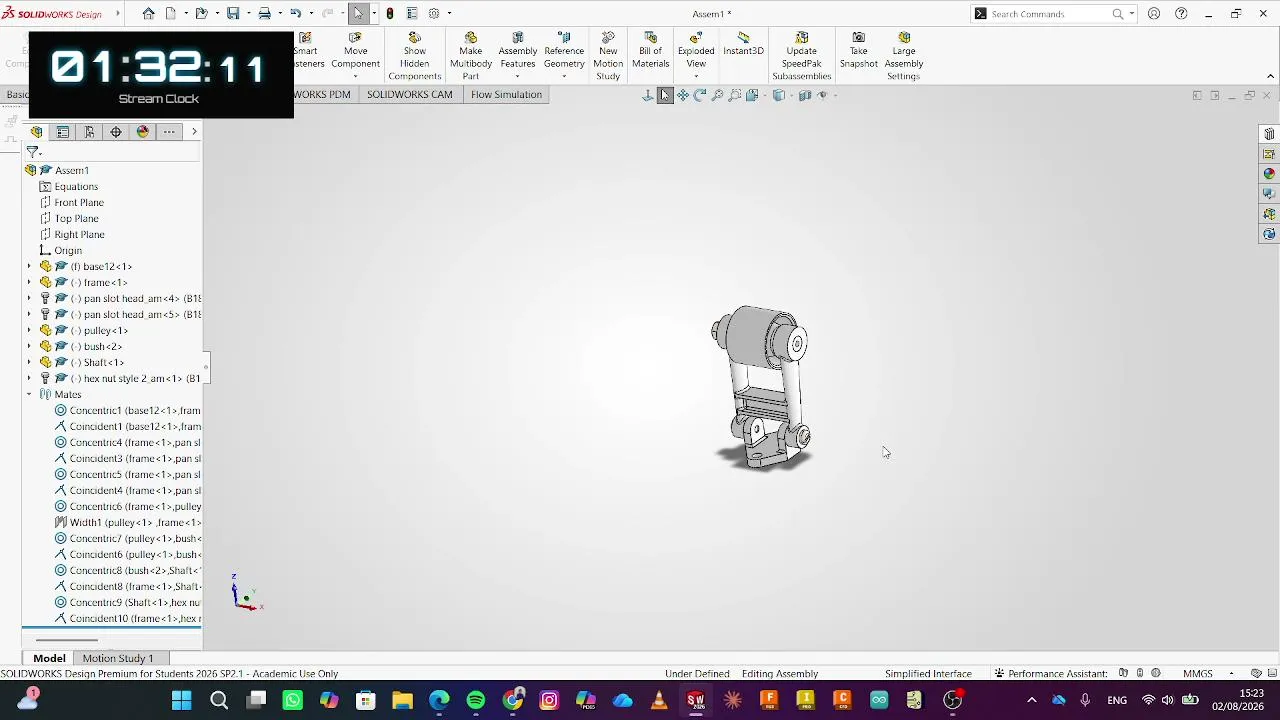Open Display Style cube icon
Image resolution: width=1280 pixels, height=720 pixels.
tap(779, 95)
